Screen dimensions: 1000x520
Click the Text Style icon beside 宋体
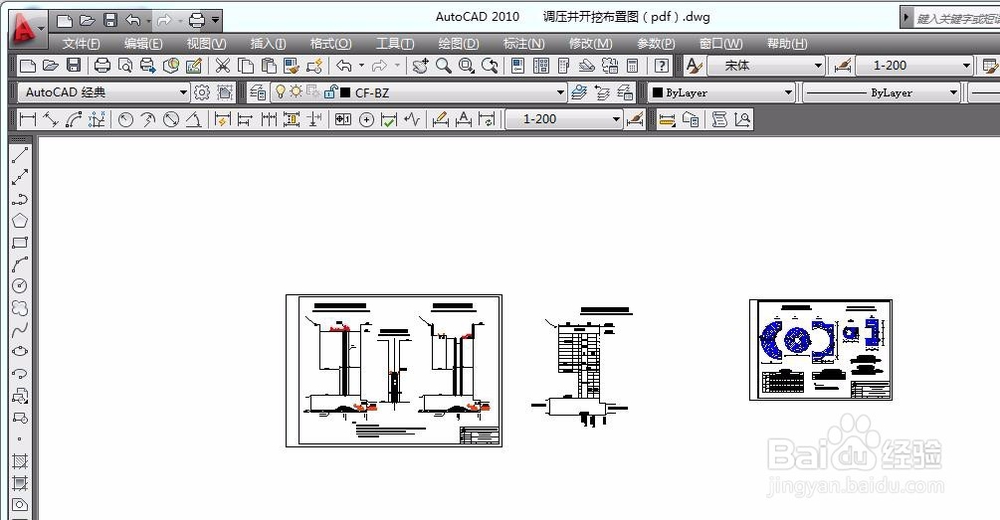click(694, 66)
